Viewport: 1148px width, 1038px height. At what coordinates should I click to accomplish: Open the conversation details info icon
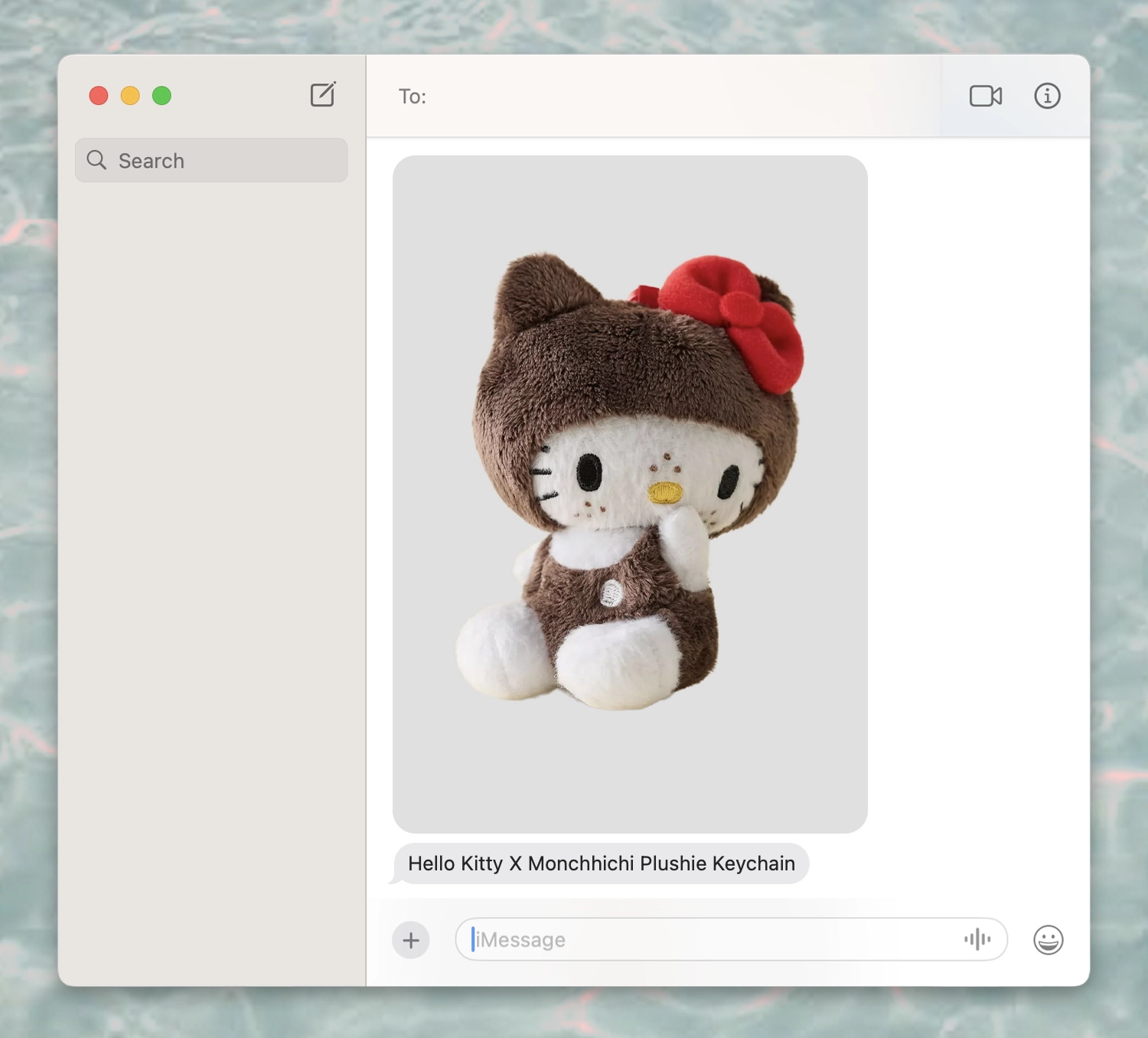(1047, 96)
